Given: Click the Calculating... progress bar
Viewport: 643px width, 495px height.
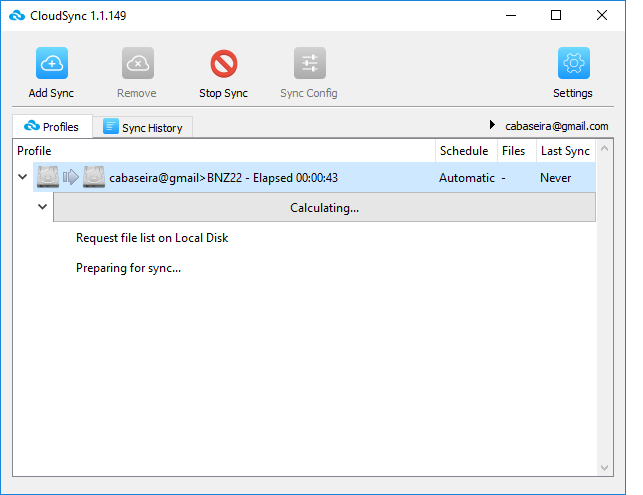Looking at the screenshot, I should pos(324,208).
